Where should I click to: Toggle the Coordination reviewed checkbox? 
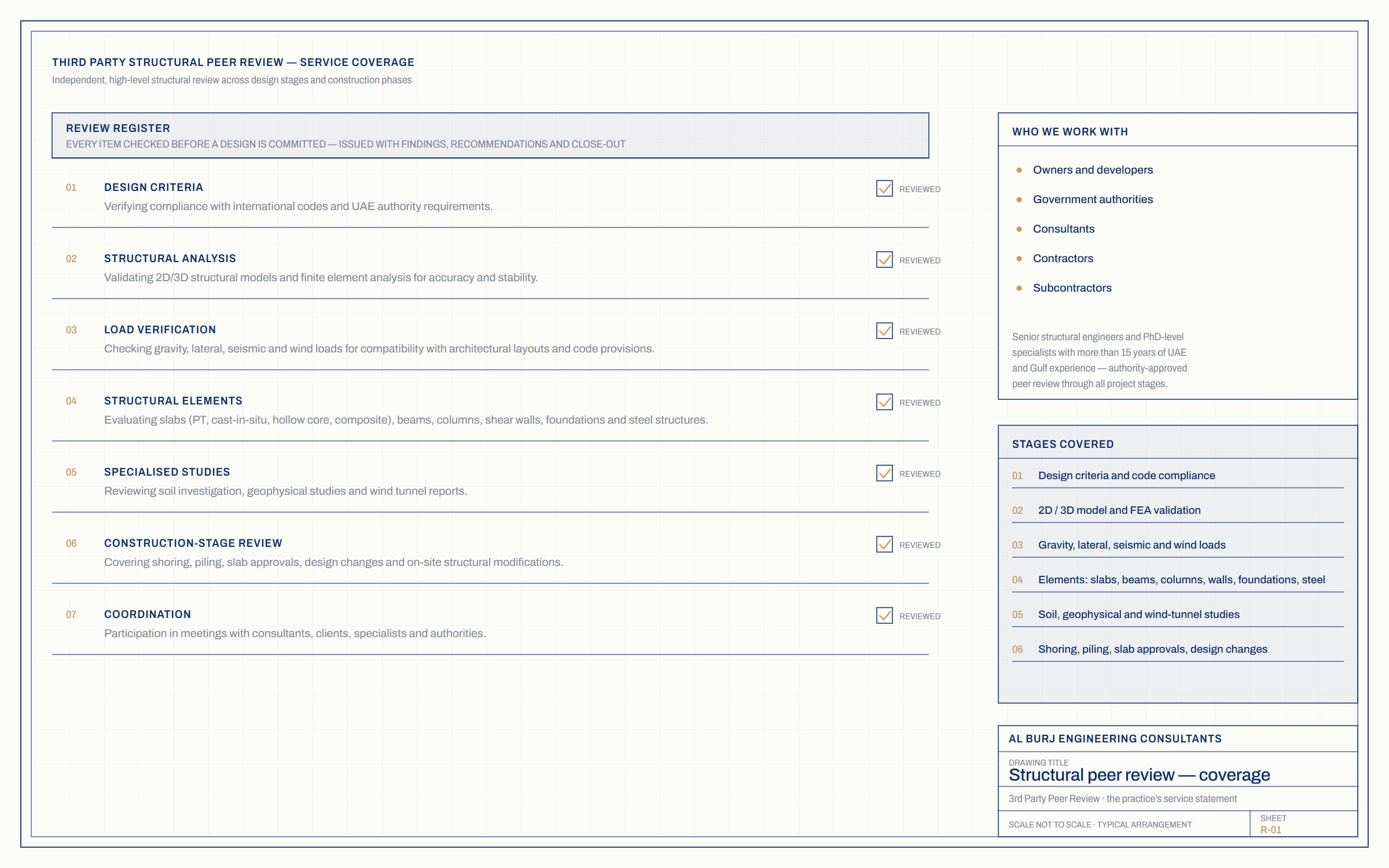[x=884, y=616]
